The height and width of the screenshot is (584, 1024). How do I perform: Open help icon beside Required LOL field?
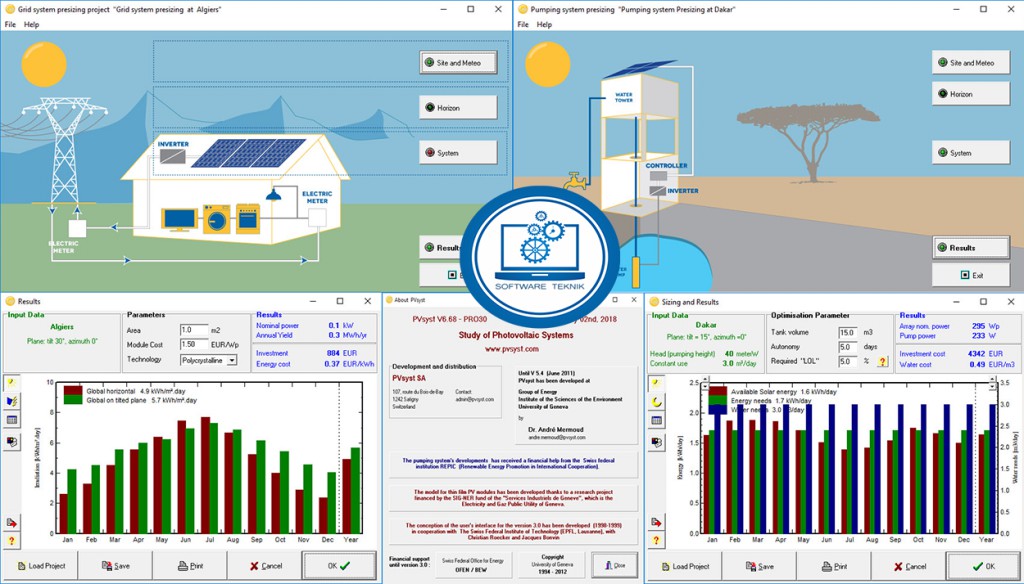882,361
